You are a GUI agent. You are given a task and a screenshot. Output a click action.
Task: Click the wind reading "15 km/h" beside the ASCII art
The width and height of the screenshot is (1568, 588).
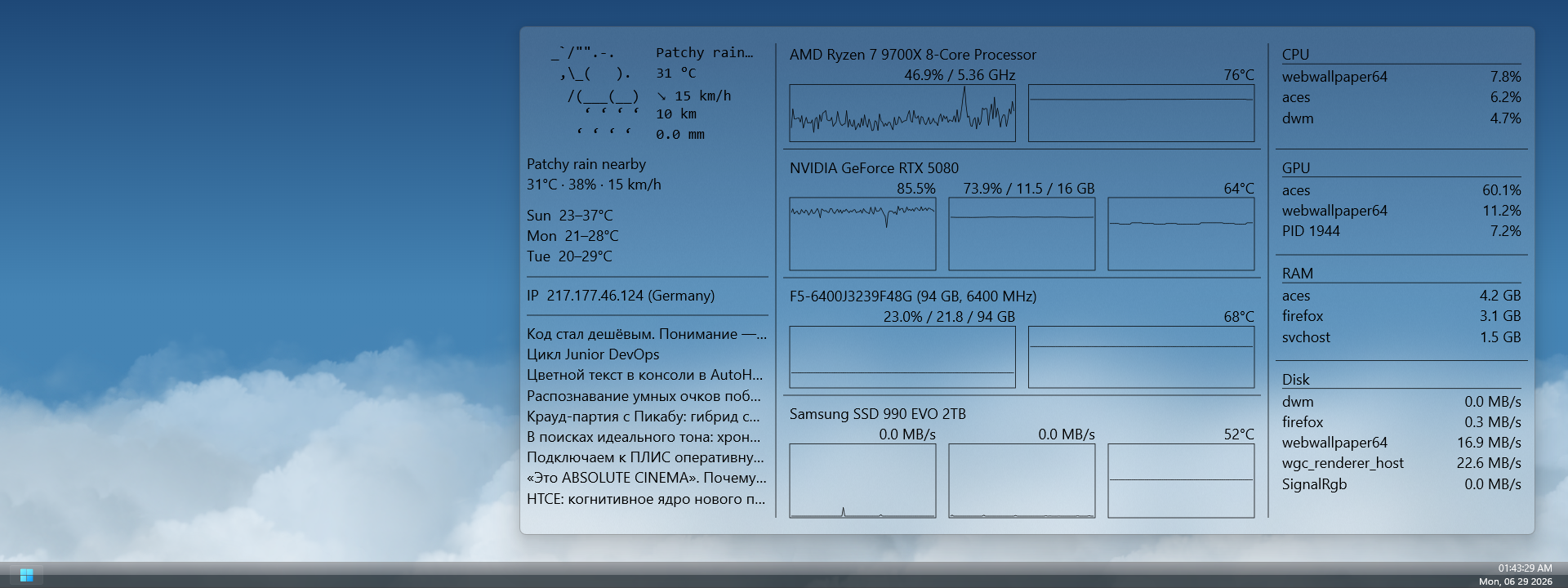pyautogui.click(x=694, y=96)
